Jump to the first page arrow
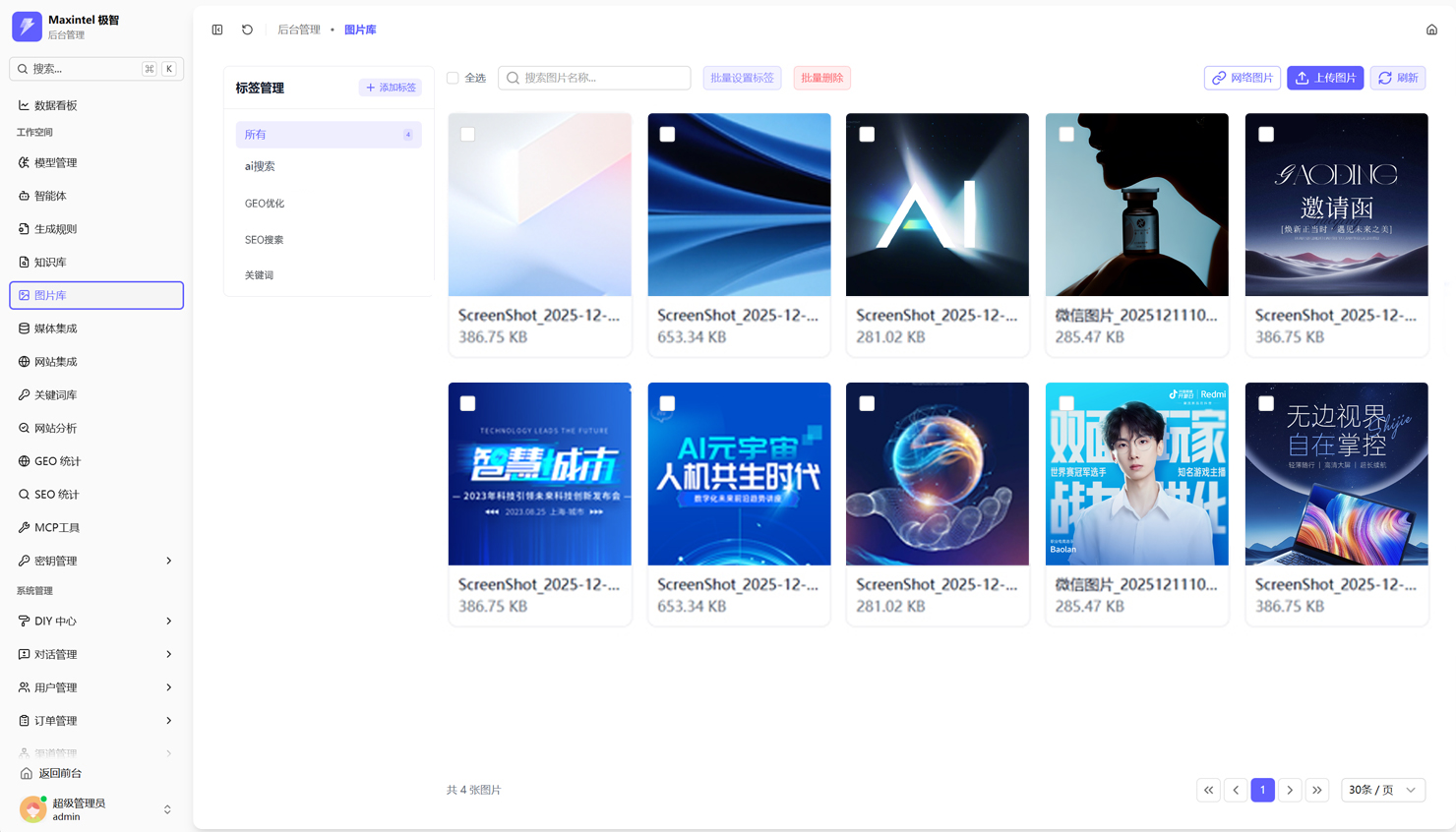The image size is (1456, 832). 1208,790
